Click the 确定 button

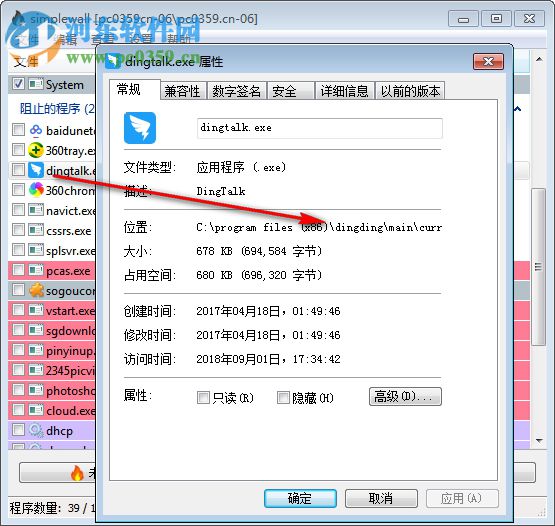coord(300,498)
